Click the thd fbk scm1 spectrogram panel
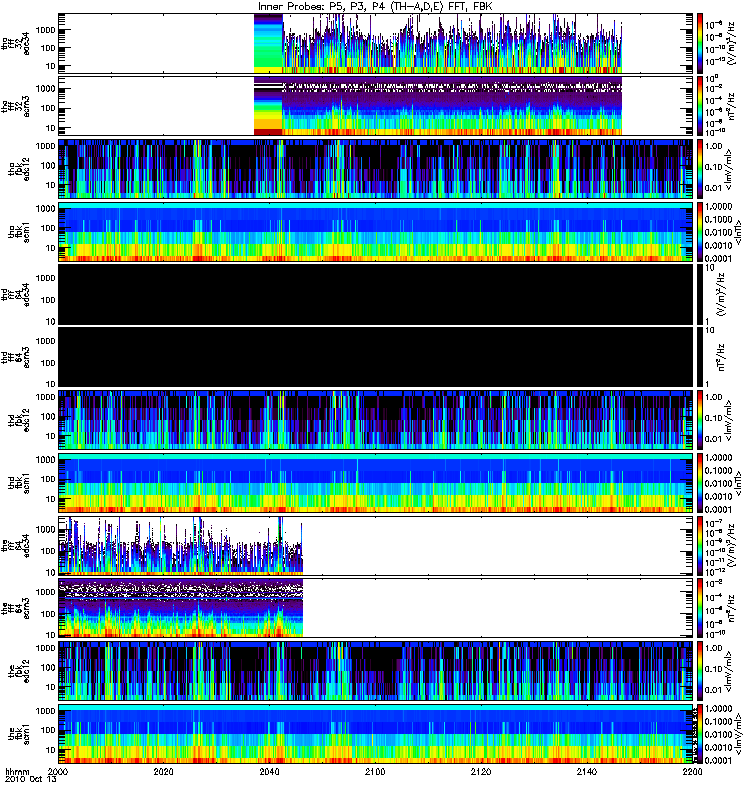 click(376, 483)
